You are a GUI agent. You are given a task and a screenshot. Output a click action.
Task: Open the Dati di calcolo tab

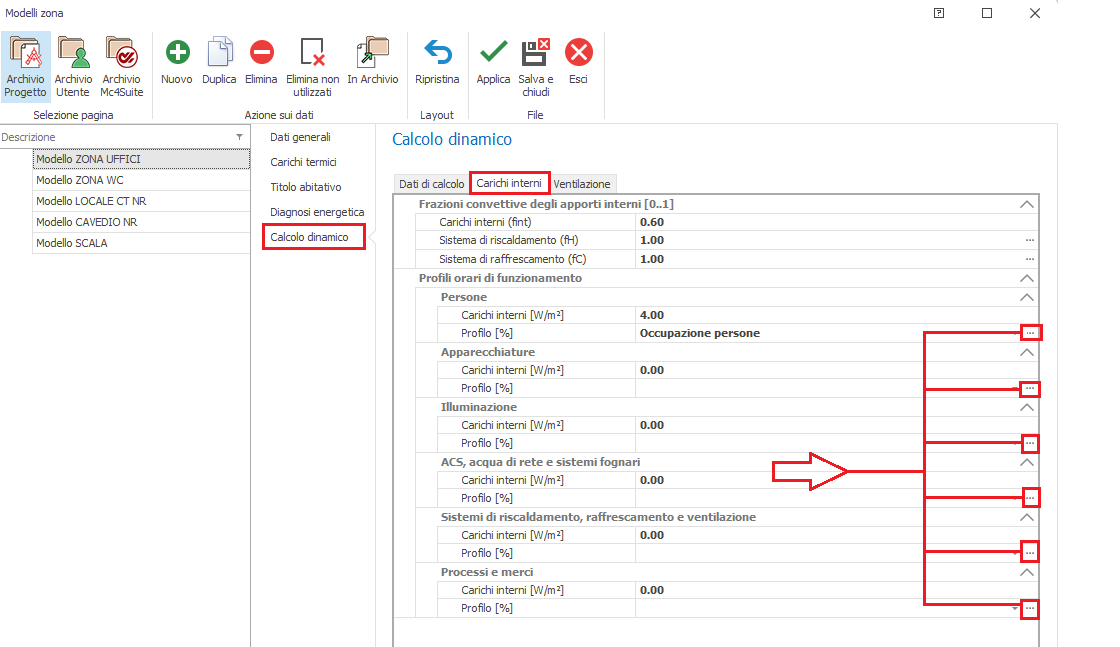coord(431,184)
